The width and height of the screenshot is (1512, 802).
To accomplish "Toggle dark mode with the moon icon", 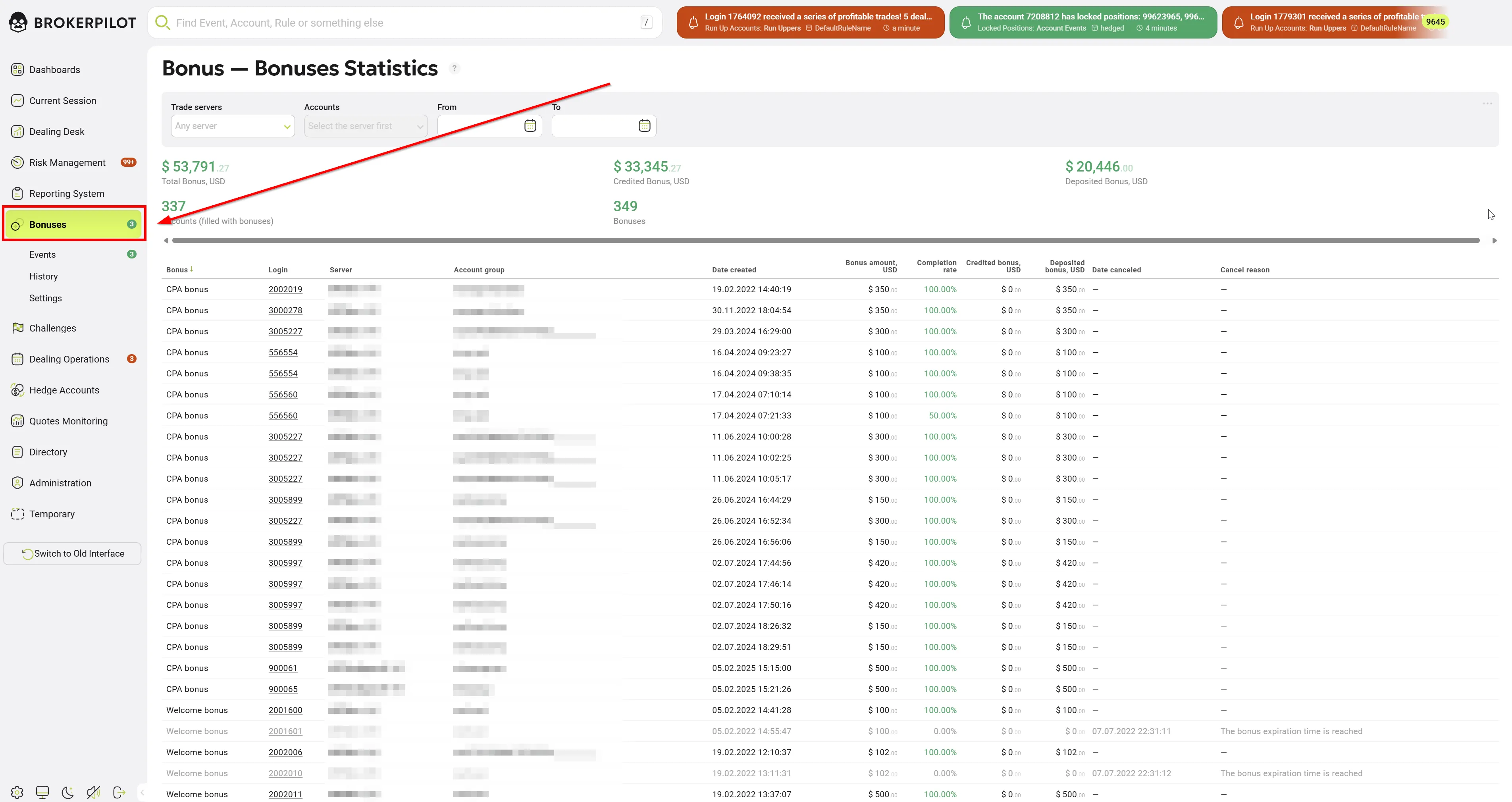I will pos(68,792).
